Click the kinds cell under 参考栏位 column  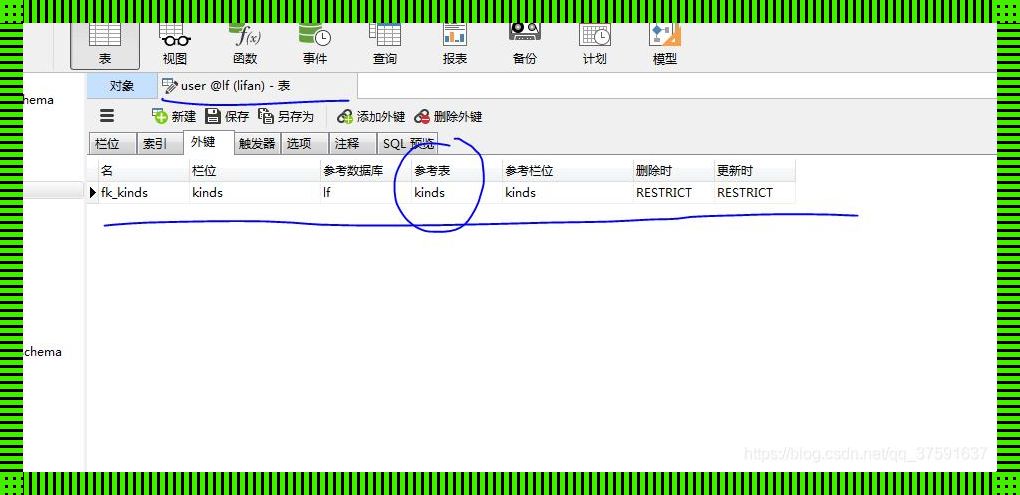(x=568, y=193)
